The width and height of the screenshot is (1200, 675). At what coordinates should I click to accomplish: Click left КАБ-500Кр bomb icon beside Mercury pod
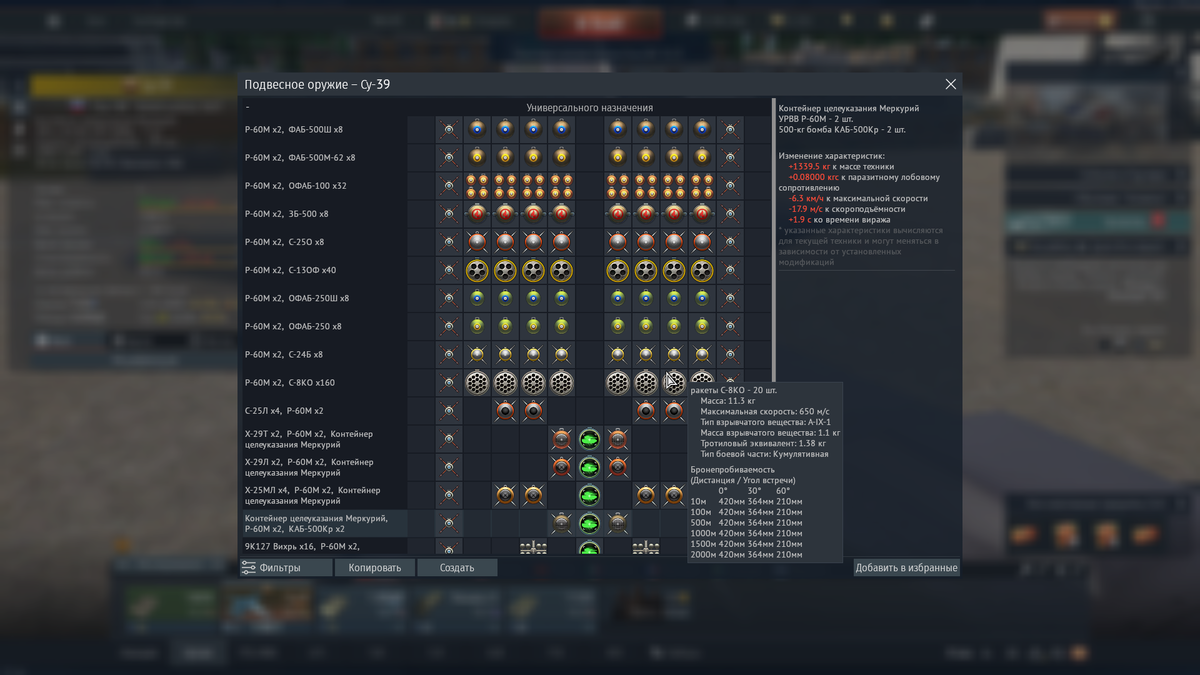point(562,522)
